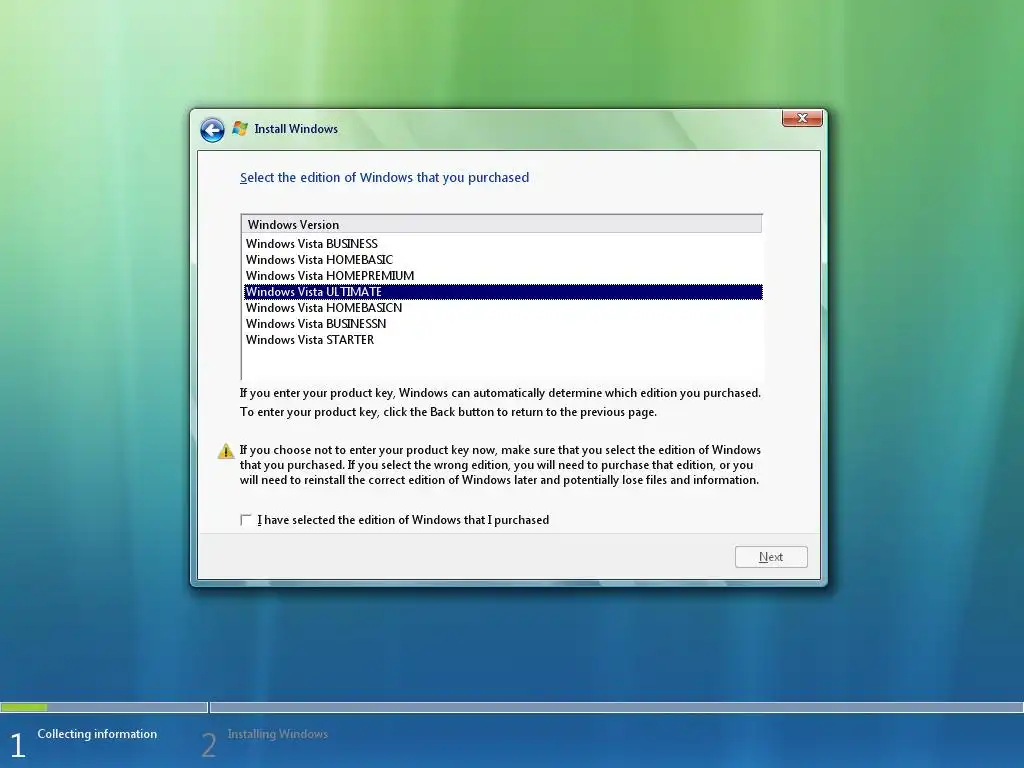The height and width of the screenshot is (768, 1024).
Task: Select Windows Vista HOMEBASIC edition
Action: pos(503,260)
